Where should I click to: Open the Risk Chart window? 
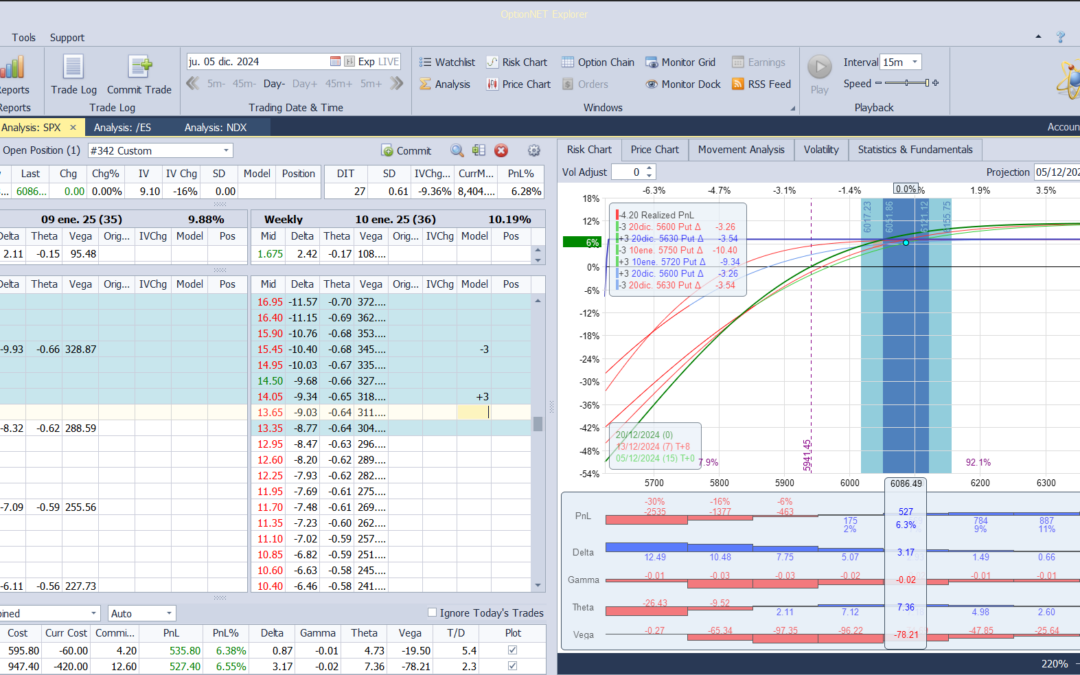517,62
